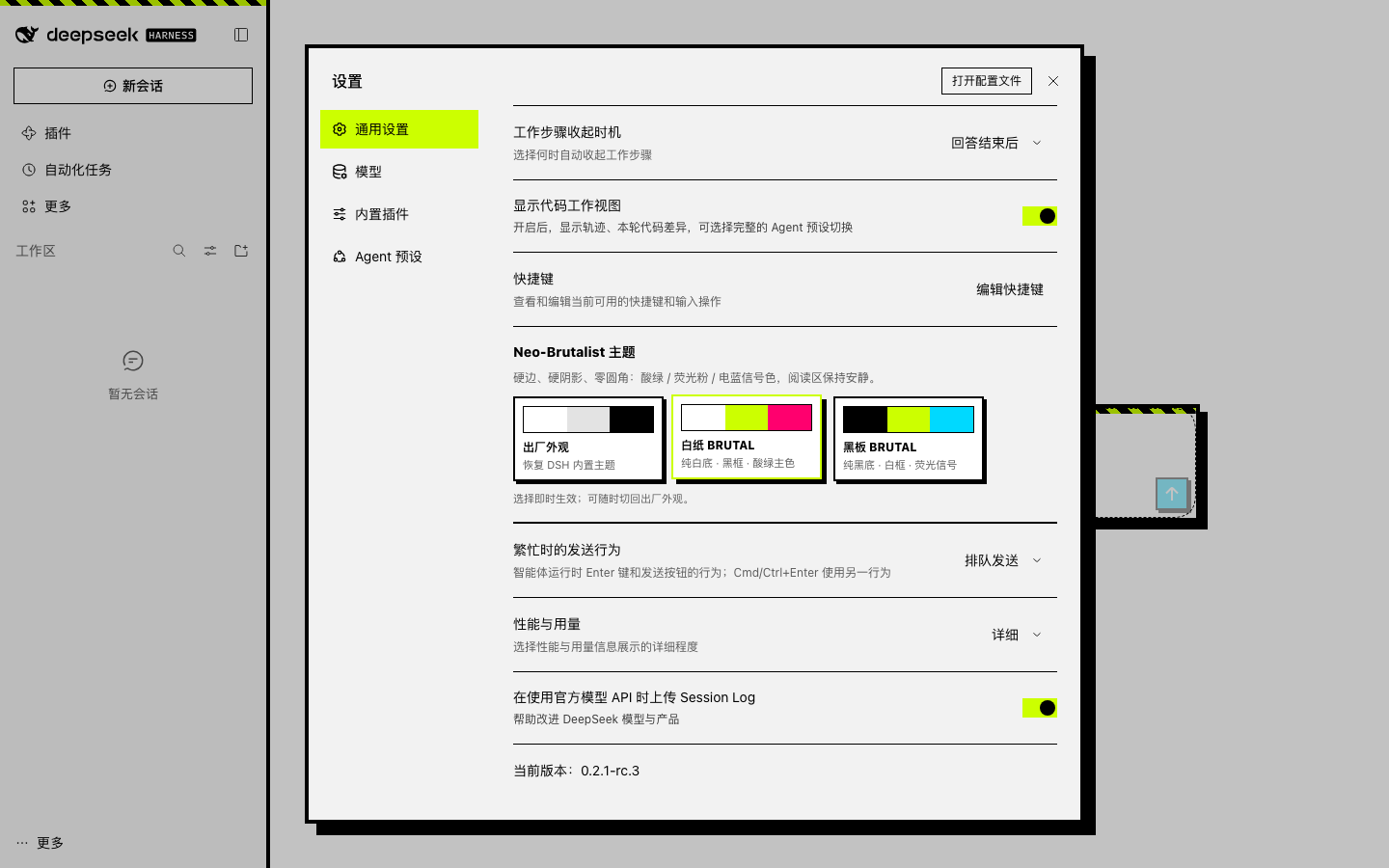Select the 通用设置 tab
This screenshot has width=1389, height=868.
[399, 129]
